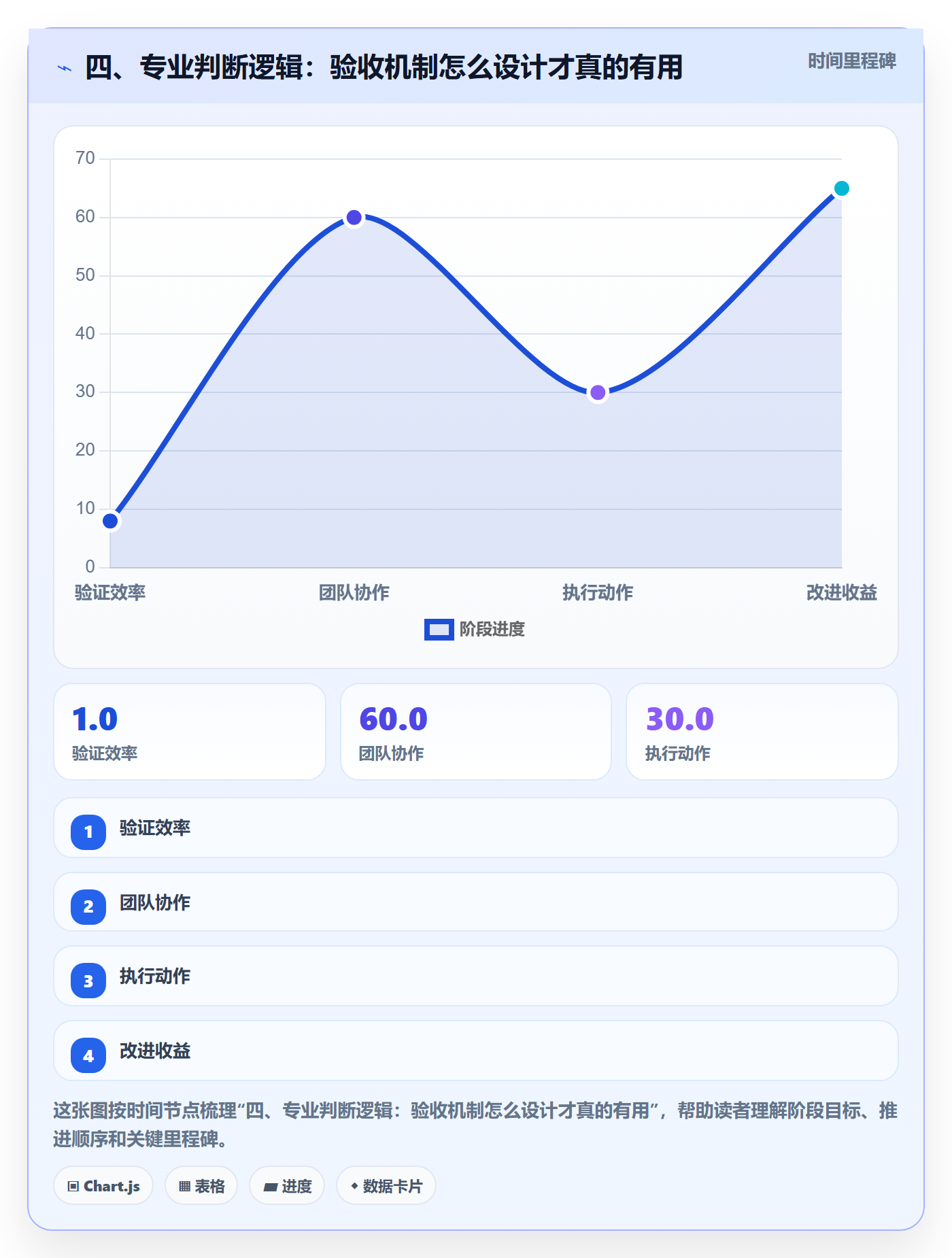Click the header title 四、专业判断逻辑

384,67
